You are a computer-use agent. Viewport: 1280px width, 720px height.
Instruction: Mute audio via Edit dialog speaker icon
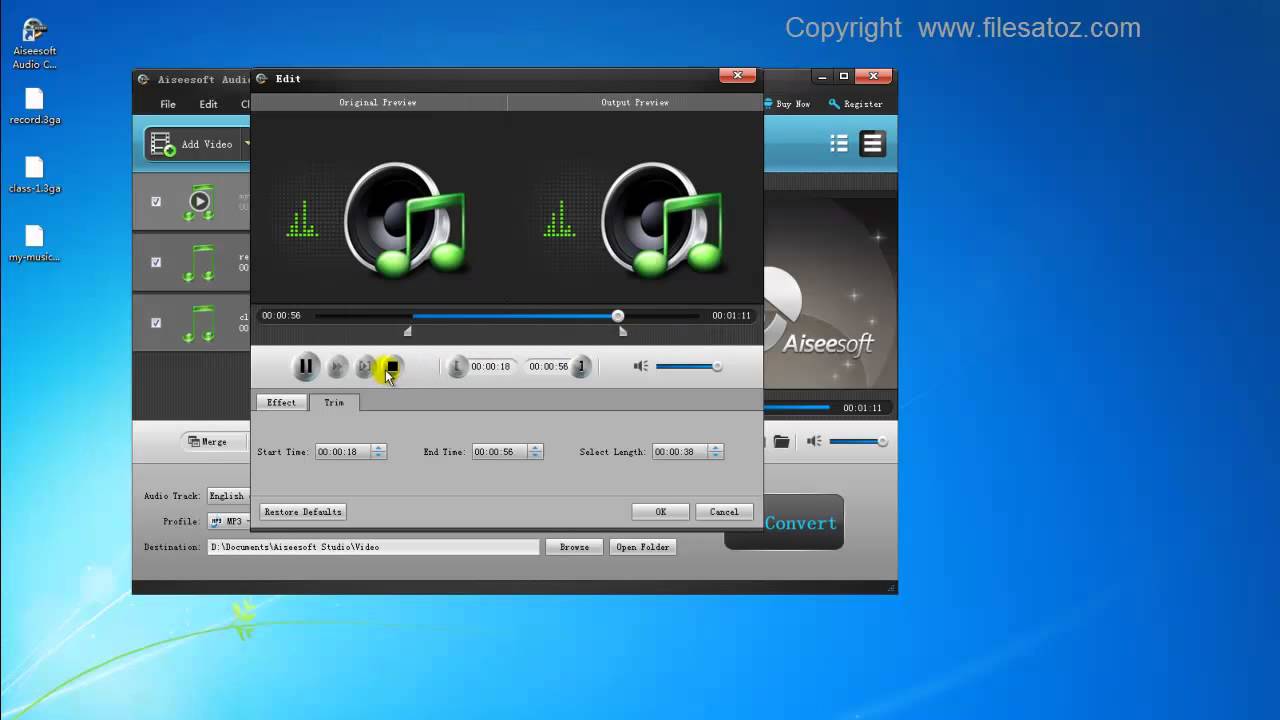tap(640, 366)
